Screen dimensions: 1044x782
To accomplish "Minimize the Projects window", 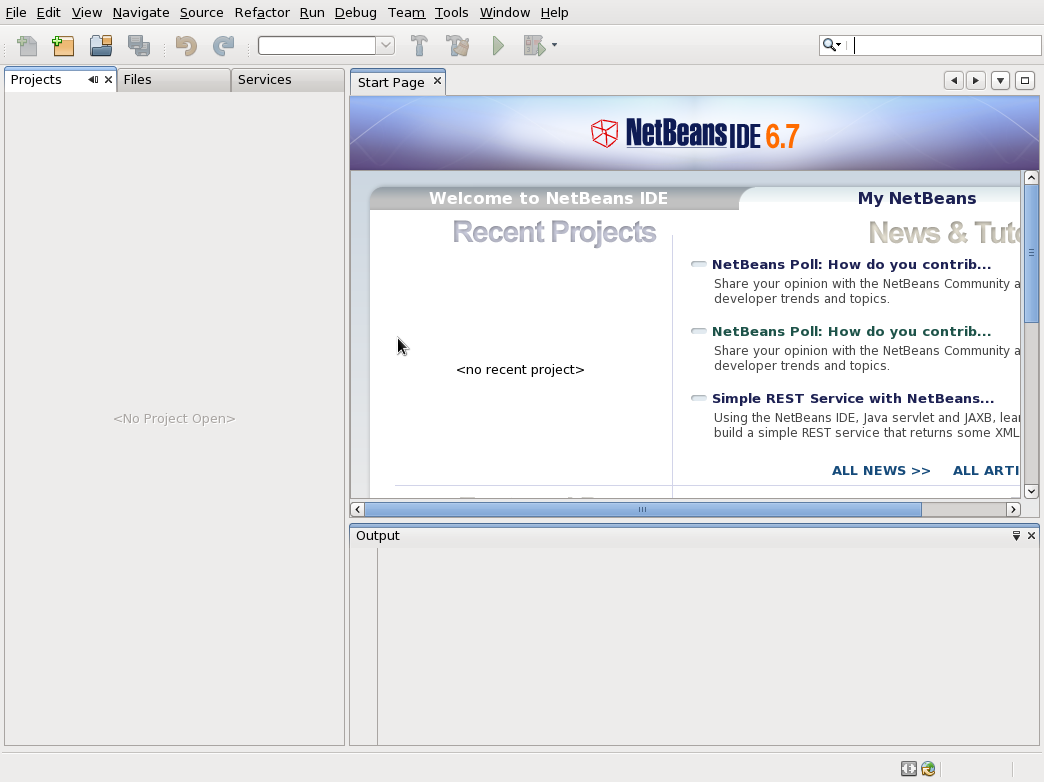I will pos(93,79).
